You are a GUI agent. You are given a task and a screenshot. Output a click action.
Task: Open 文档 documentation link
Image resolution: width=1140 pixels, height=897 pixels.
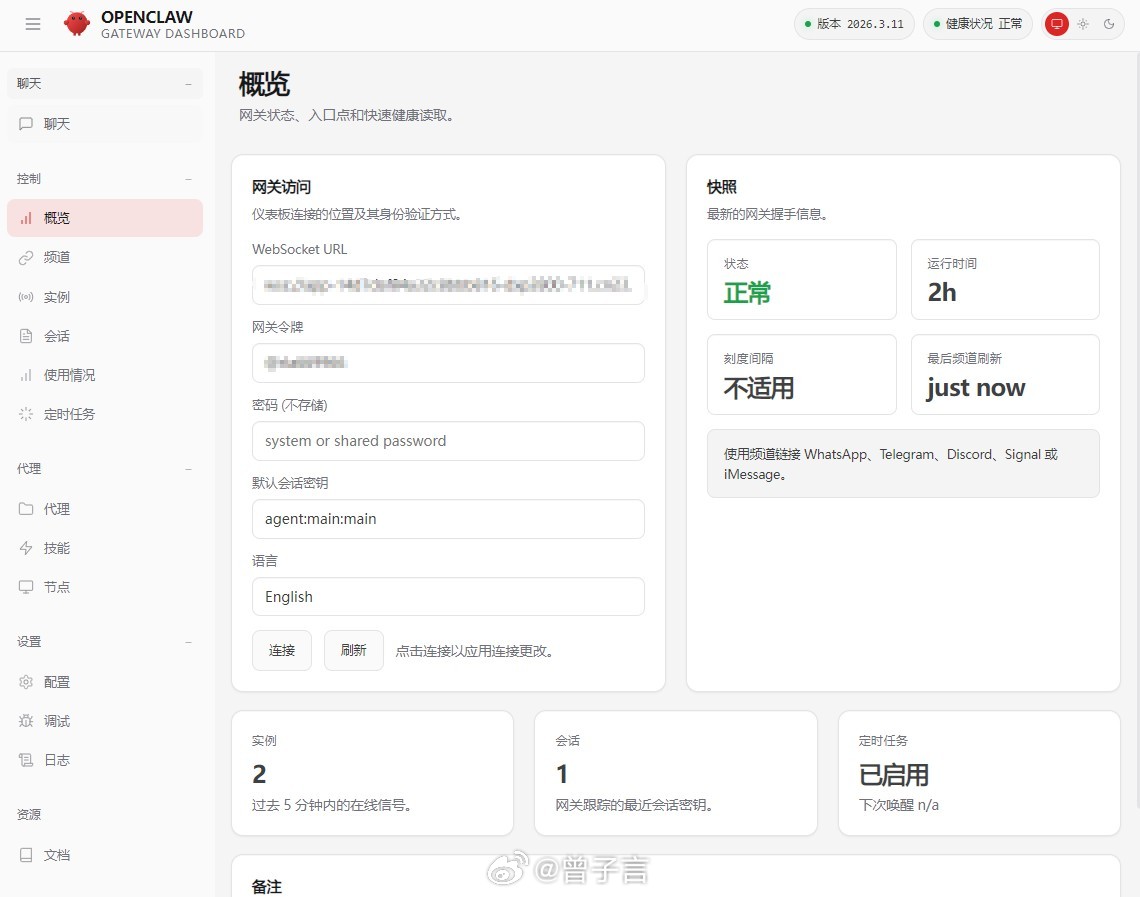pyautogui.click(x=105, y=855)
